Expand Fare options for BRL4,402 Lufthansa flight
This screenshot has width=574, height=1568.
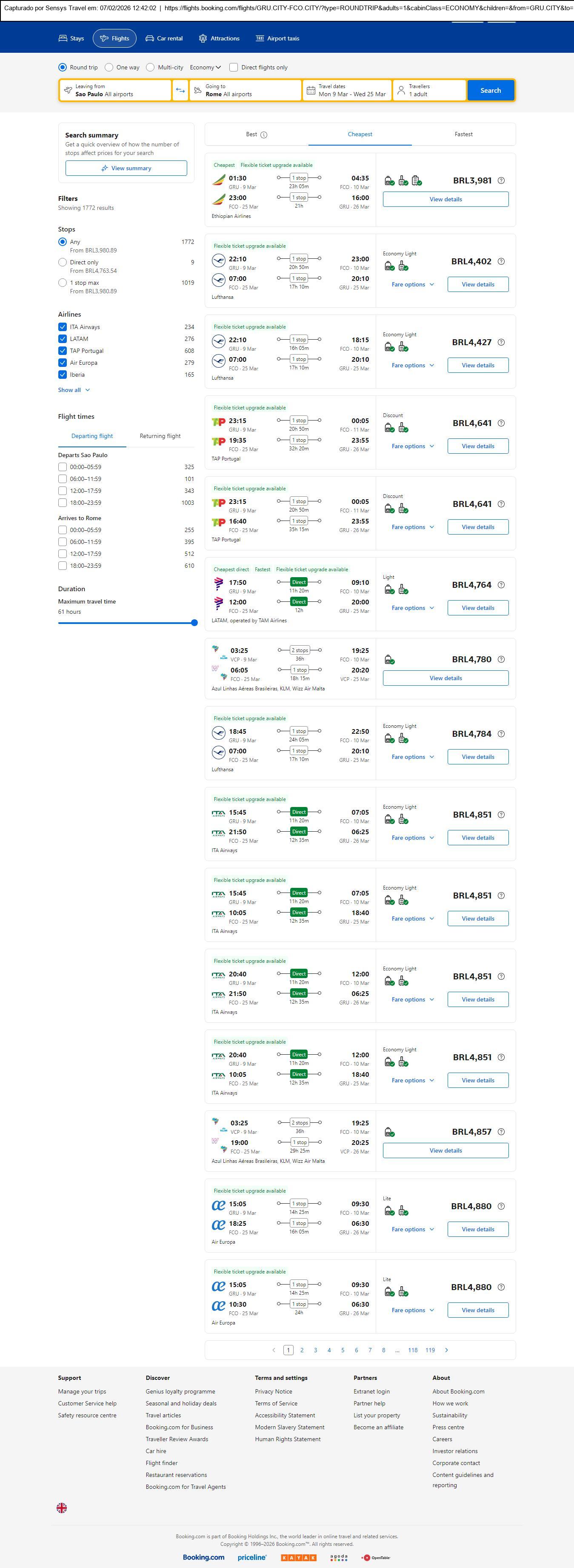413,284
